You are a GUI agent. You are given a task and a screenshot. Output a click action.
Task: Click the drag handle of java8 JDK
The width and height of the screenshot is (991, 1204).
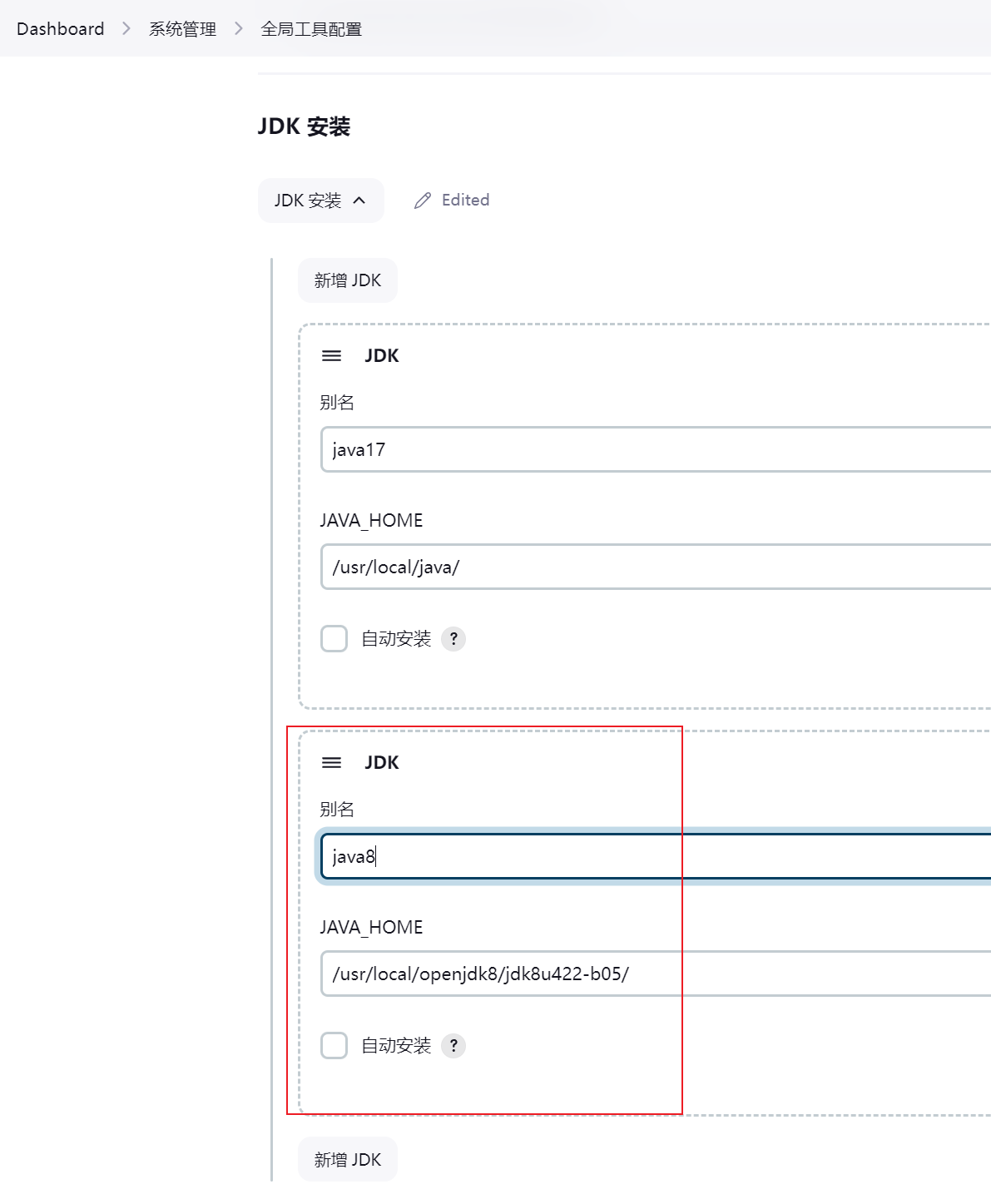(x=331, y=763)
